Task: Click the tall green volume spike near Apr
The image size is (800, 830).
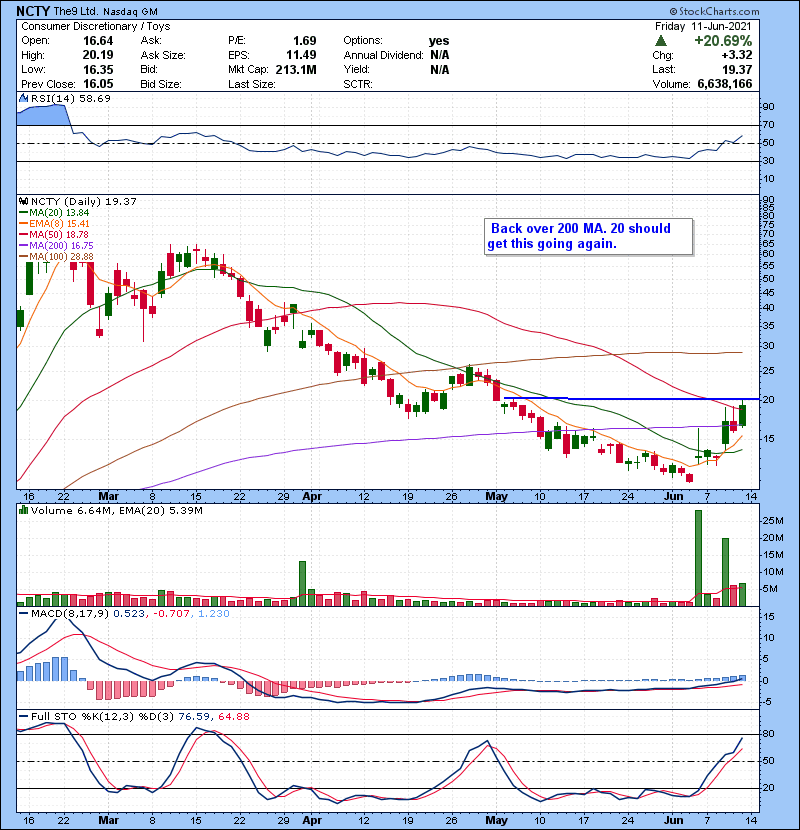Action: pos(302,583)
